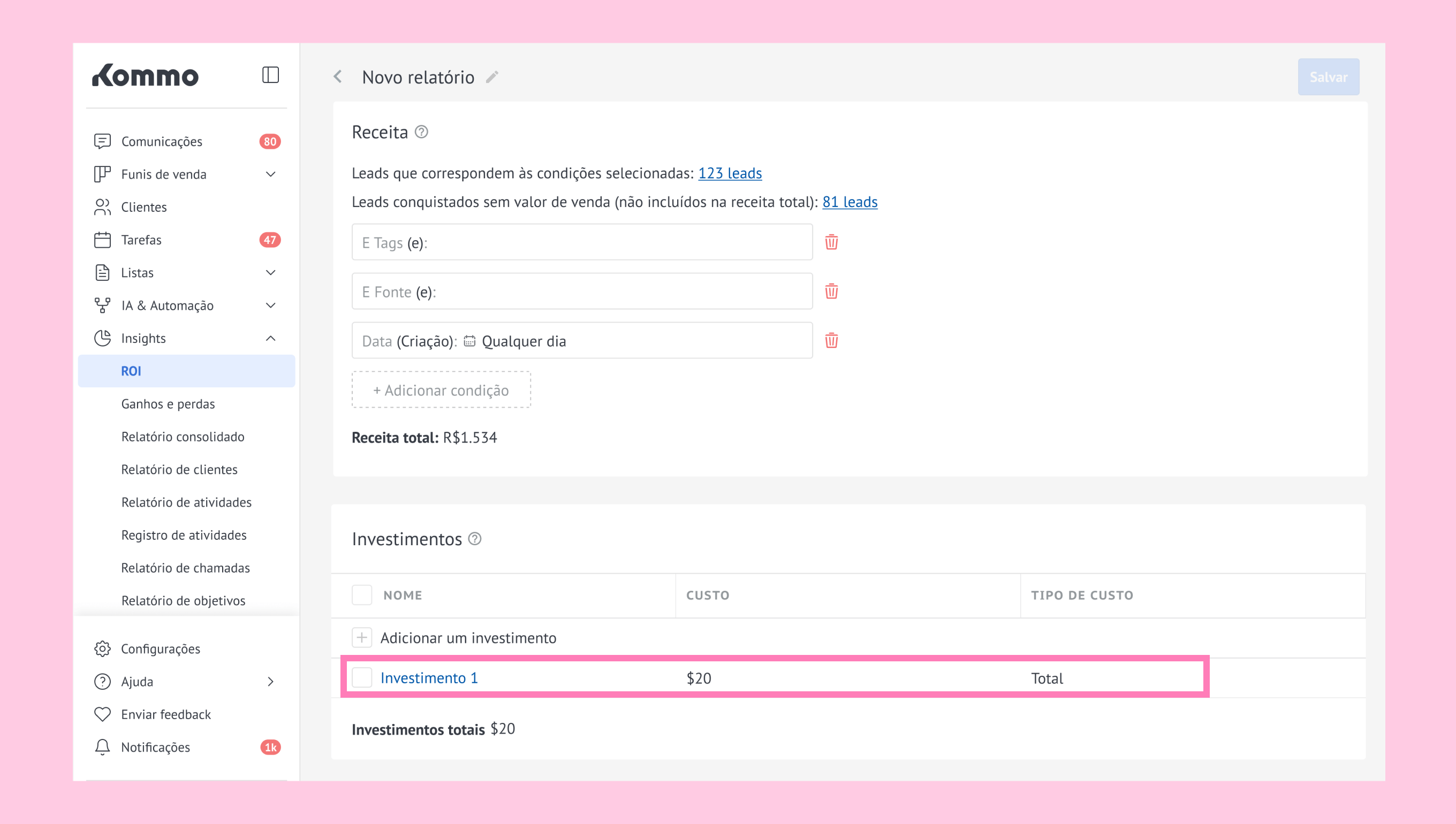Collapse the sidebar with panel icon
The width and height of the screenshot is (1456, 824).
(x=270, y=75)
